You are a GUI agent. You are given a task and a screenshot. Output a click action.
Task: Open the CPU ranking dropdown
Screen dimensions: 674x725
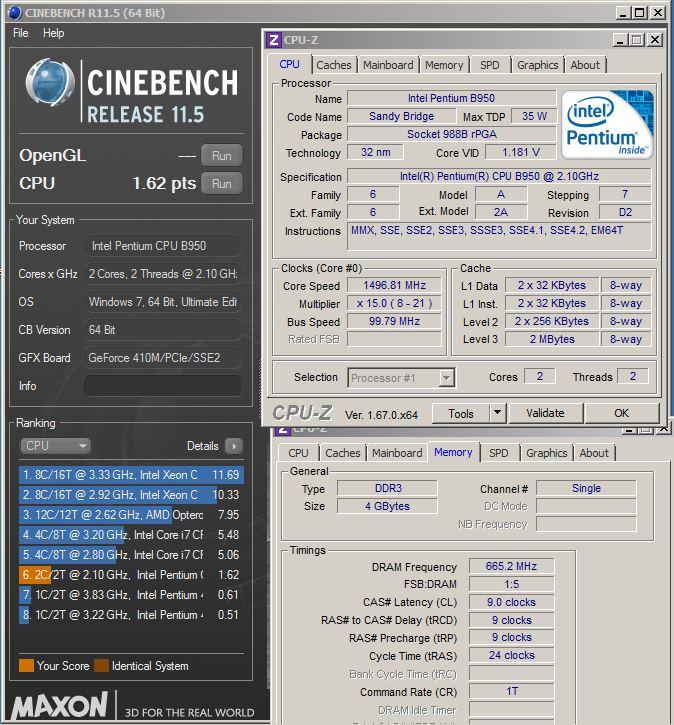55,446
